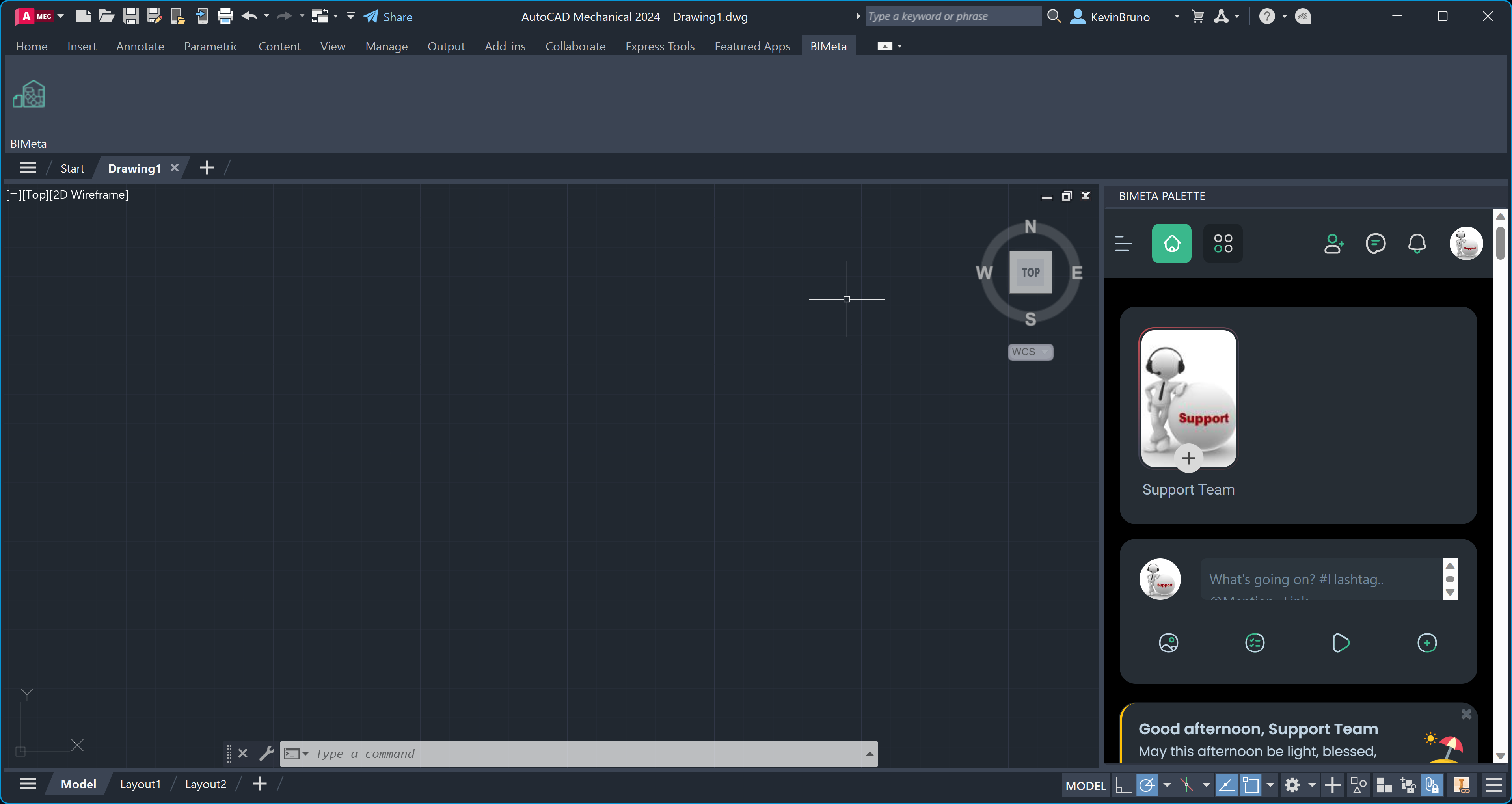Open the BIMeta apps grid icon
The width and height of the screenshot is (1512, 804).
[x=1223, y=244]
